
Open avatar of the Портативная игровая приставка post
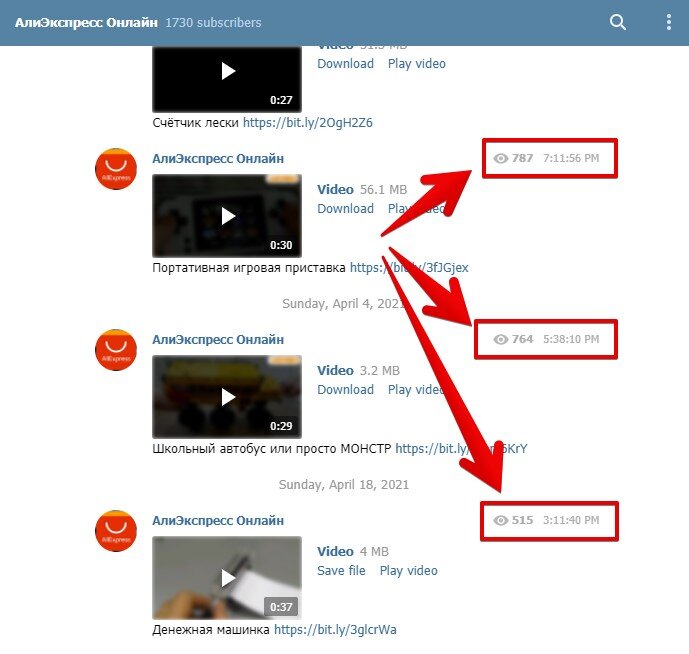click(x=116, y=169)
